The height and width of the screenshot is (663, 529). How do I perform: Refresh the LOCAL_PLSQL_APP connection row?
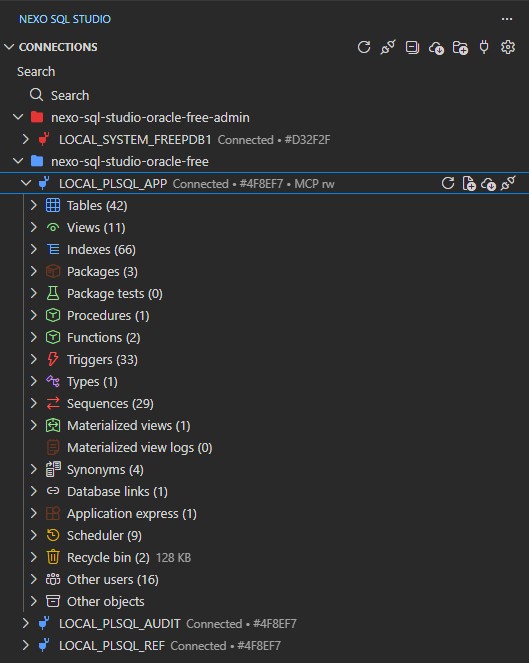[x=448, y=184]
